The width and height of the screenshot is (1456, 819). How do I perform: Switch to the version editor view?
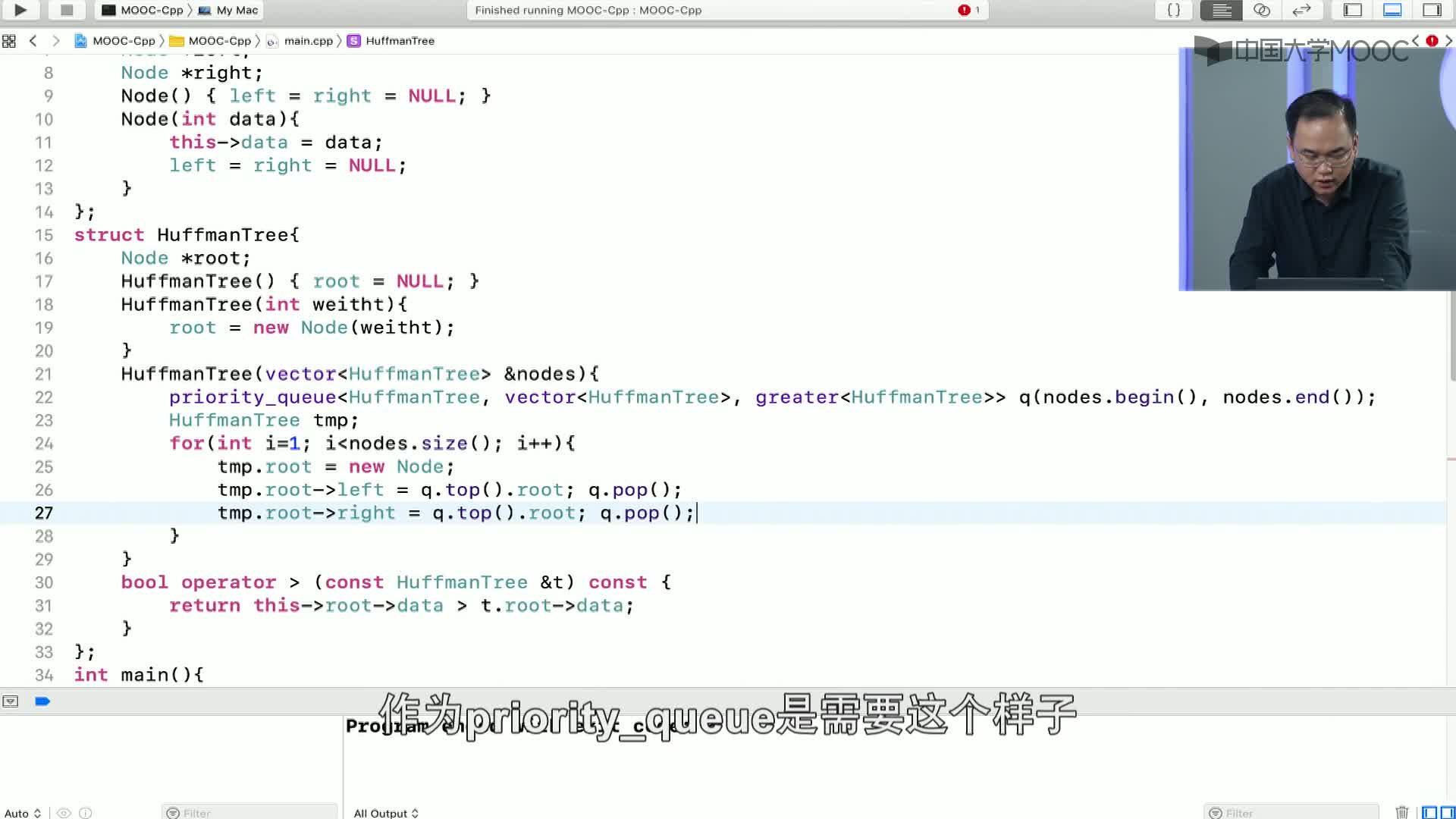[1301, 10]
